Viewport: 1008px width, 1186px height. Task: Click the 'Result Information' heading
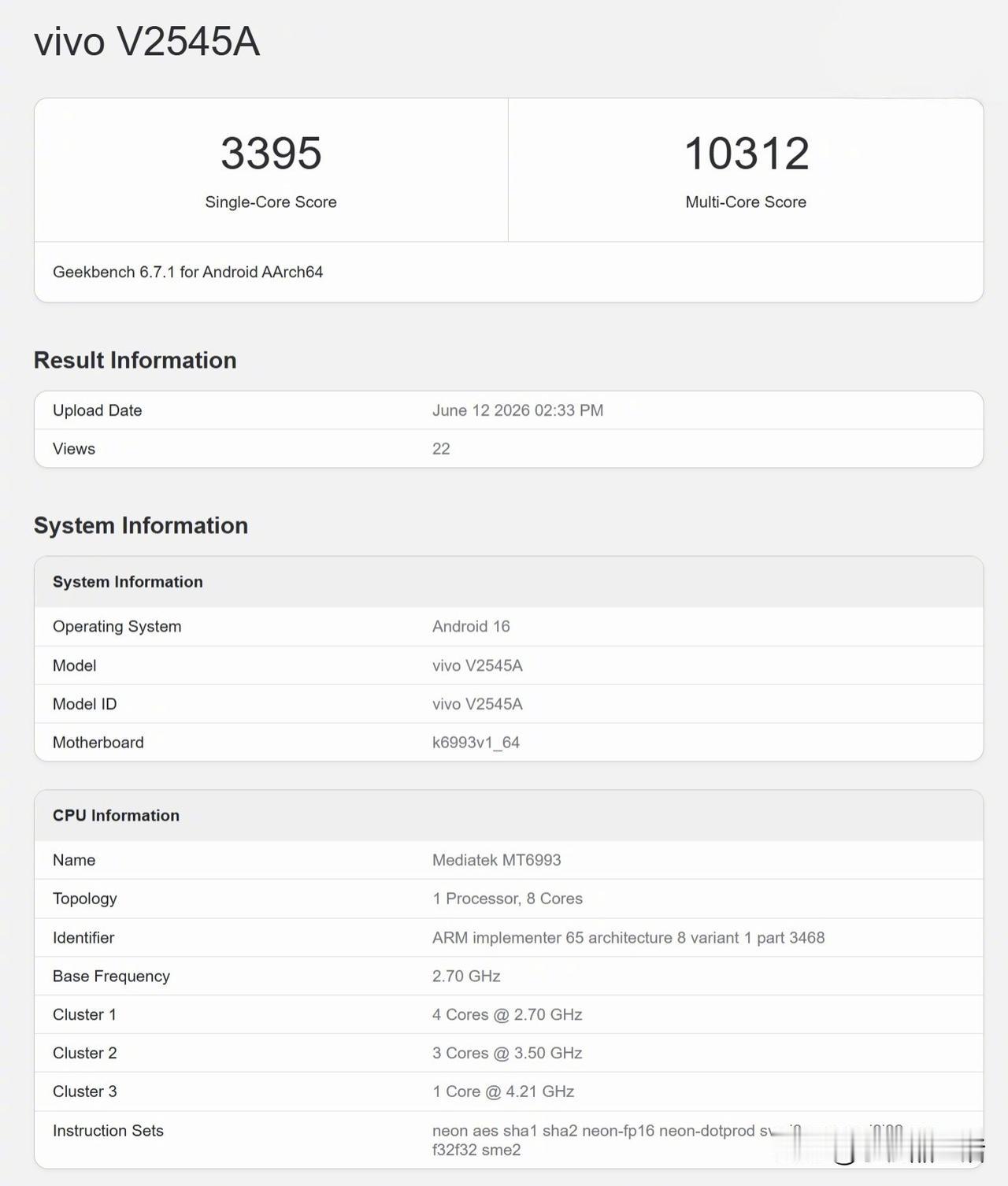(x=135, y=360)
